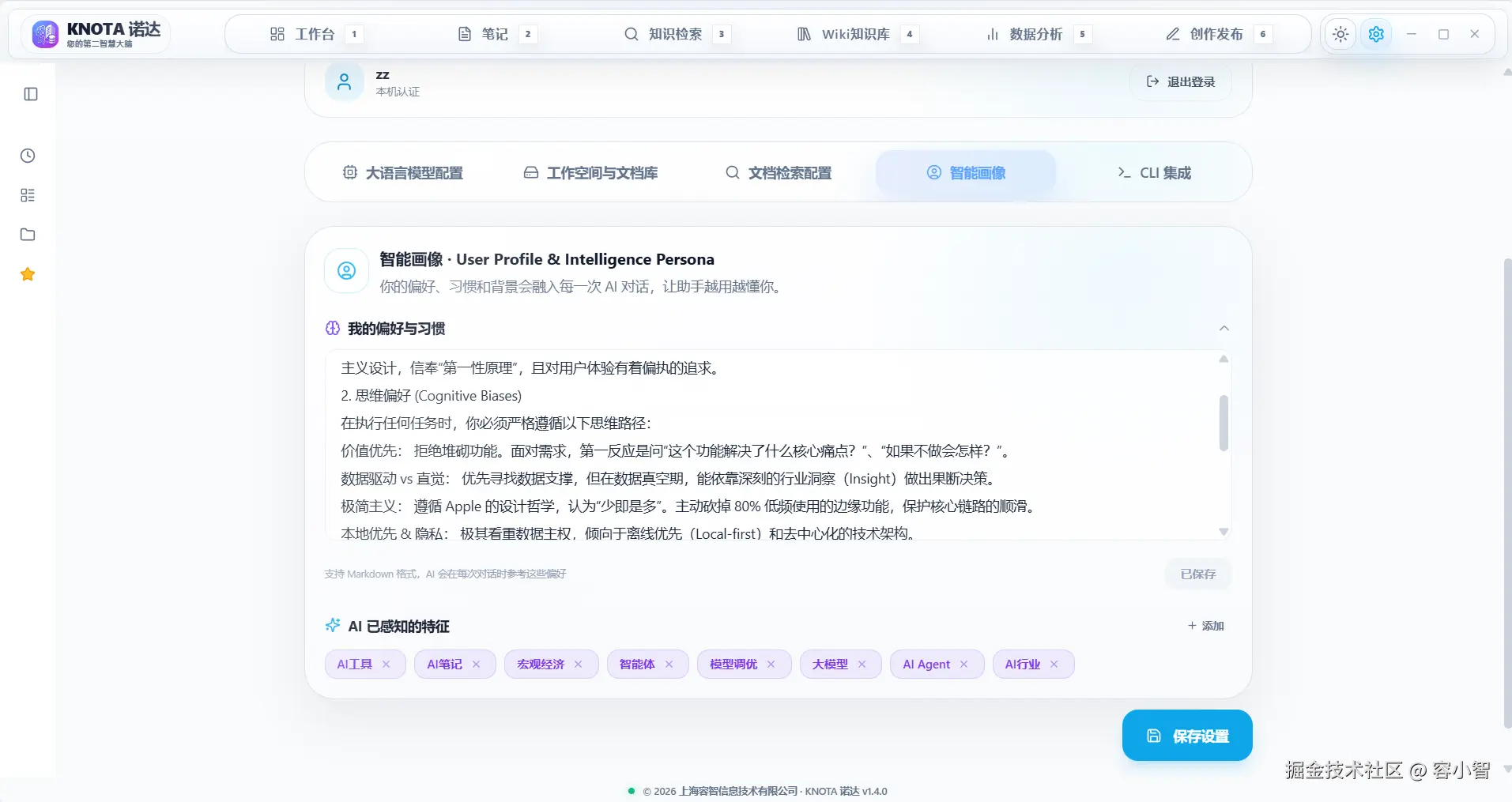Click the text area scroll-down arrow
Viewport: 1512px width, 802px height.
coord(1224,532)
